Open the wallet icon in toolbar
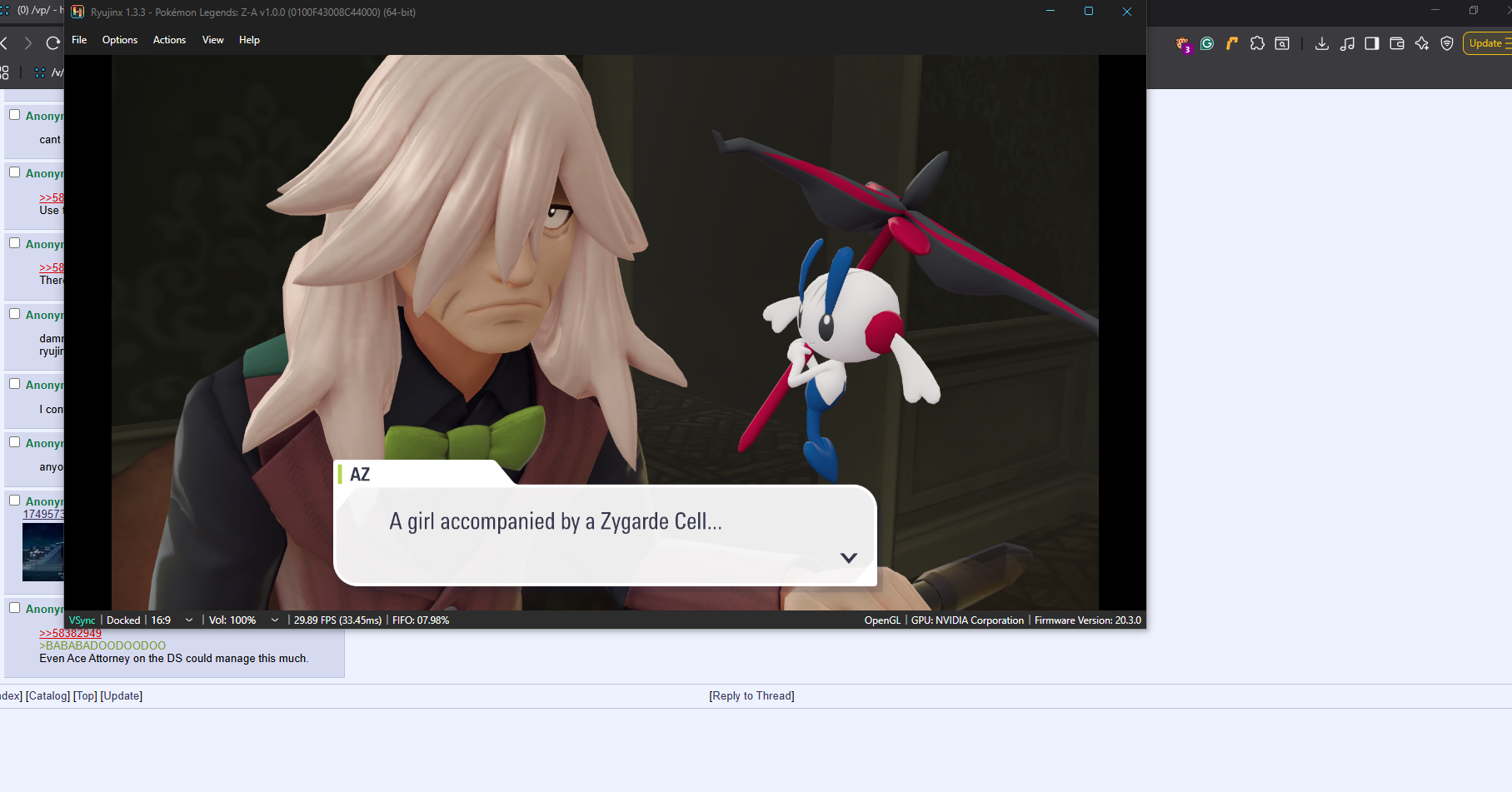Image resolution: width=1512 pixels, height=792 pixels. tap(1397, 43)
